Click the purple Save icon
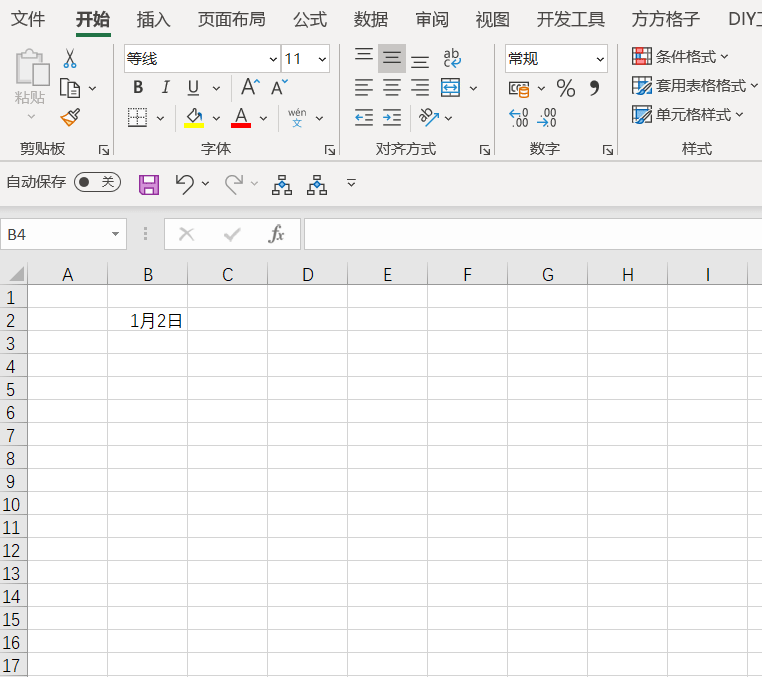Viewport: 762px width, 677px height. click(149, 185)
